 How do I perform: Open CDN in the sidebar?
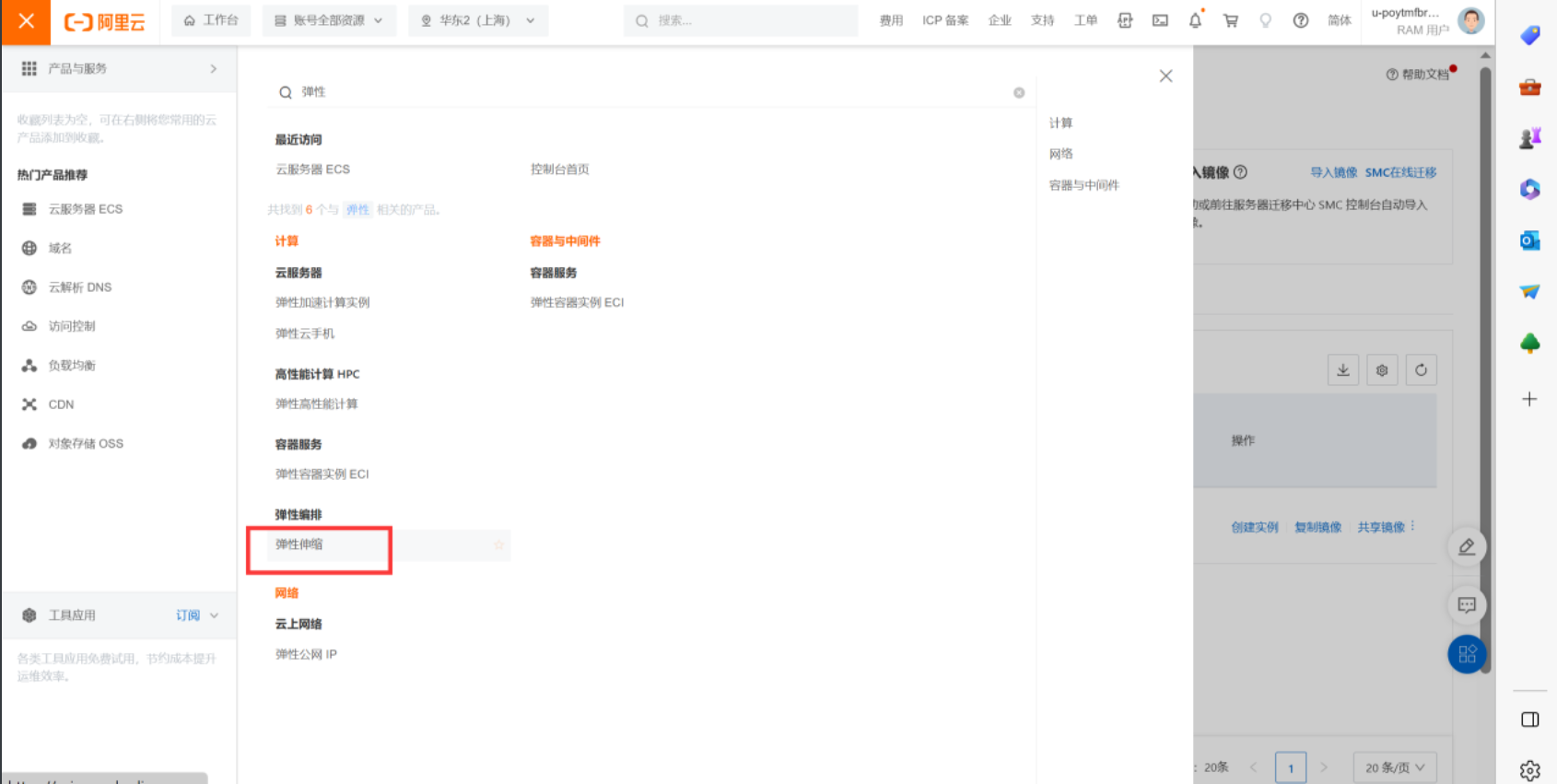(61, 404)
